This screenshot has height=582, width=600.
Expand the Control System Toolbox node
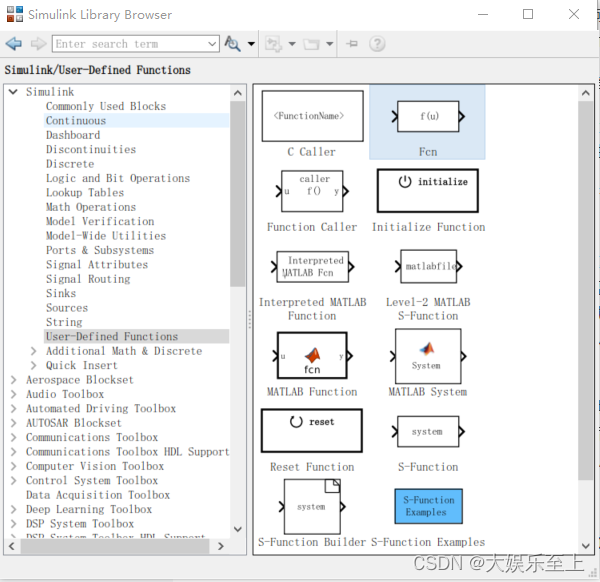[13, 480]
